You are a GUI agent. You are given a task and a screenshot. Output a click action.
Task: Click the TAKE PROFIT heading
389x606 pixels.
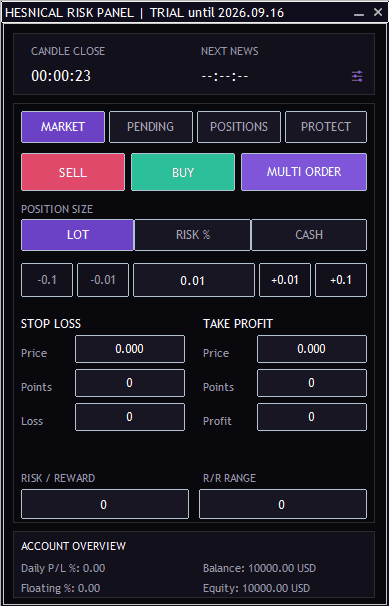click(x=238, y=323)
